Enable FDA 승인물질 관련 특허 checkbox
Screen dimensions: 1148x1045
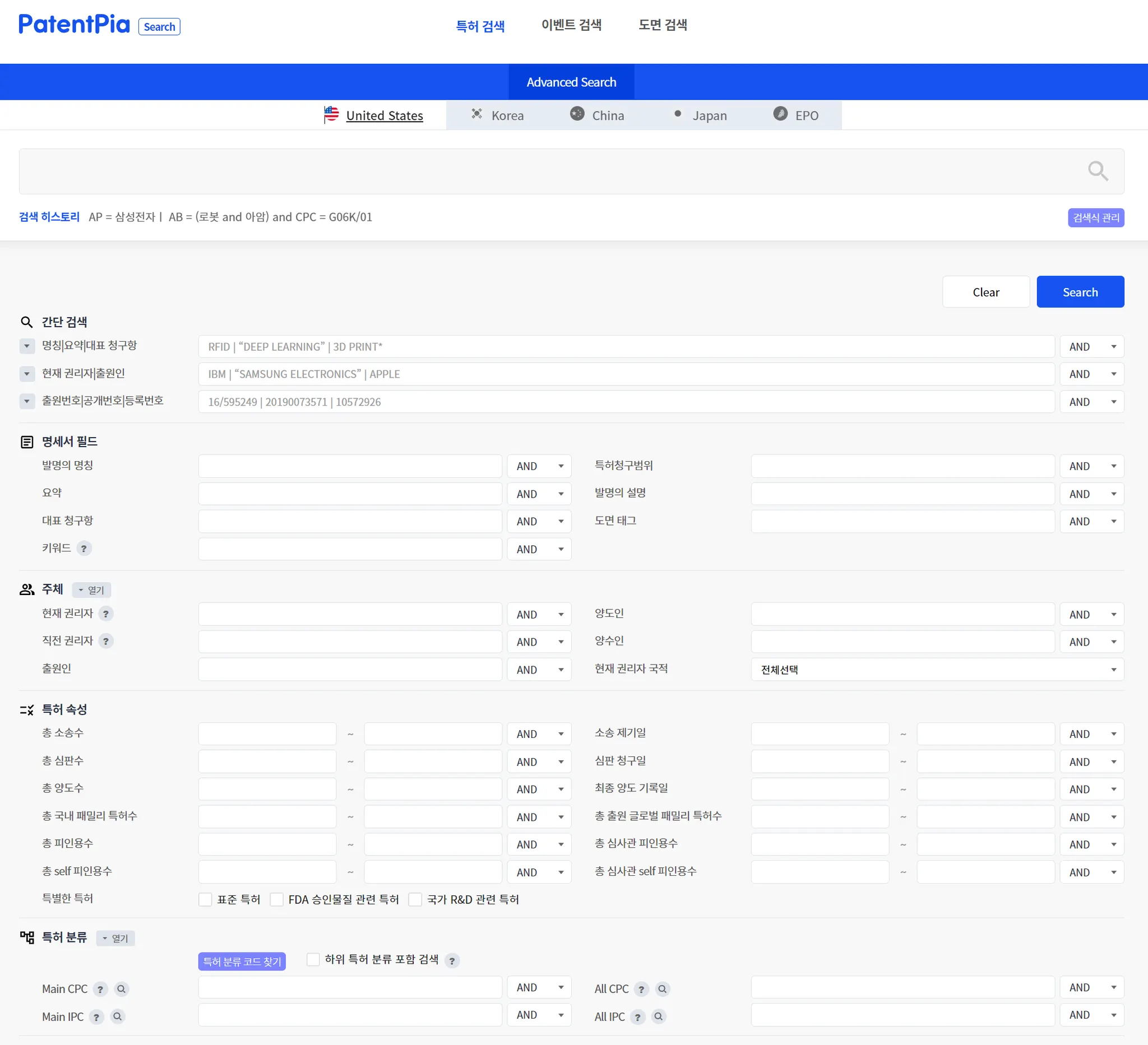(x=277, y=899)
